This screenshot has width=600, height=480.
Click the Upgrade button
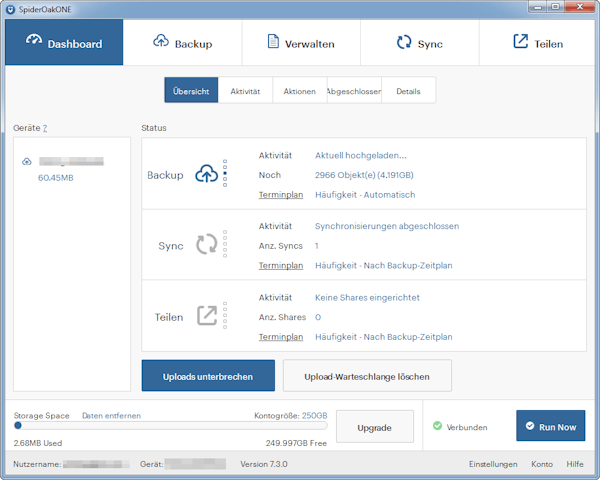tap(375, 426)
